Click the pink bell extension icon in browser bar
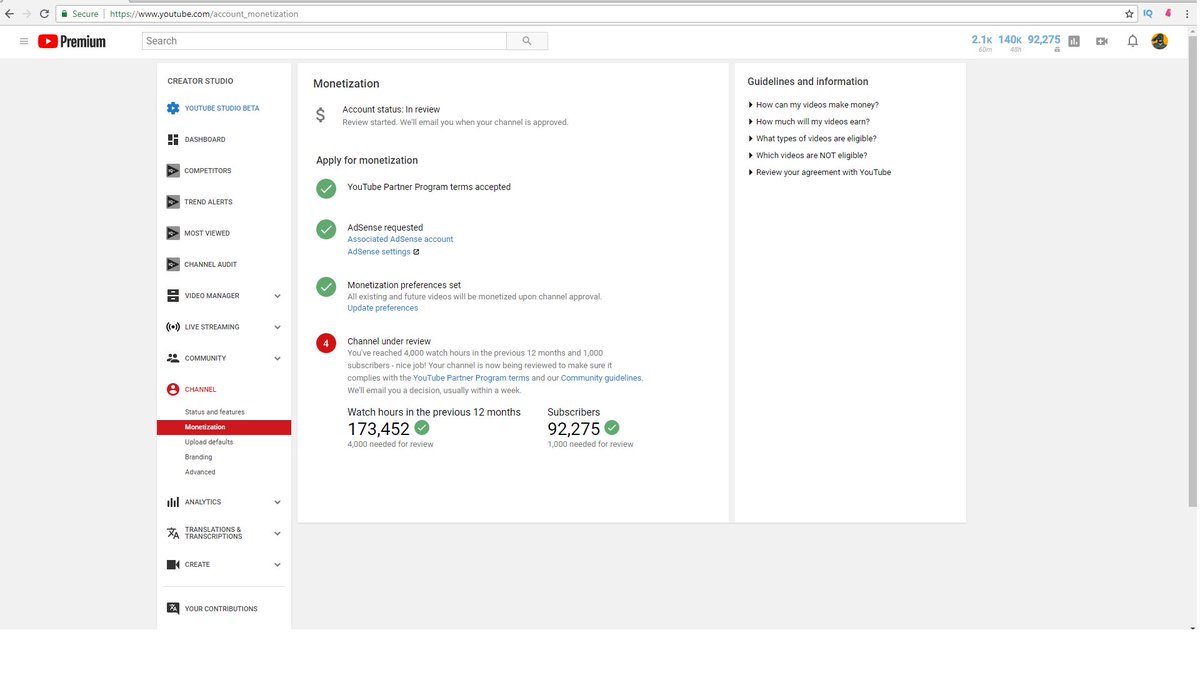The image size is (1200, 675). 1167,14
